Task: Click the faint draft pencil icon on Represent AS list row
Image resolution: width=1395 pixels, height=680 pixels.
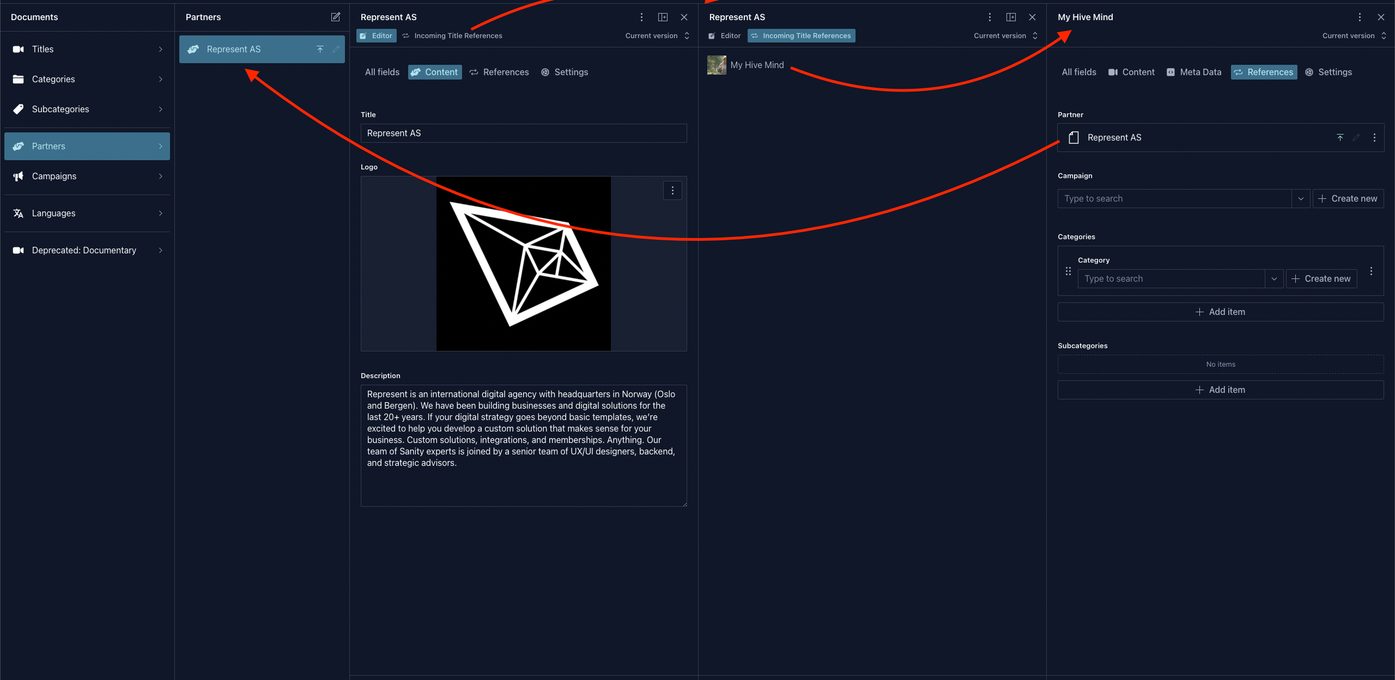Action: [x=336, y=49]
